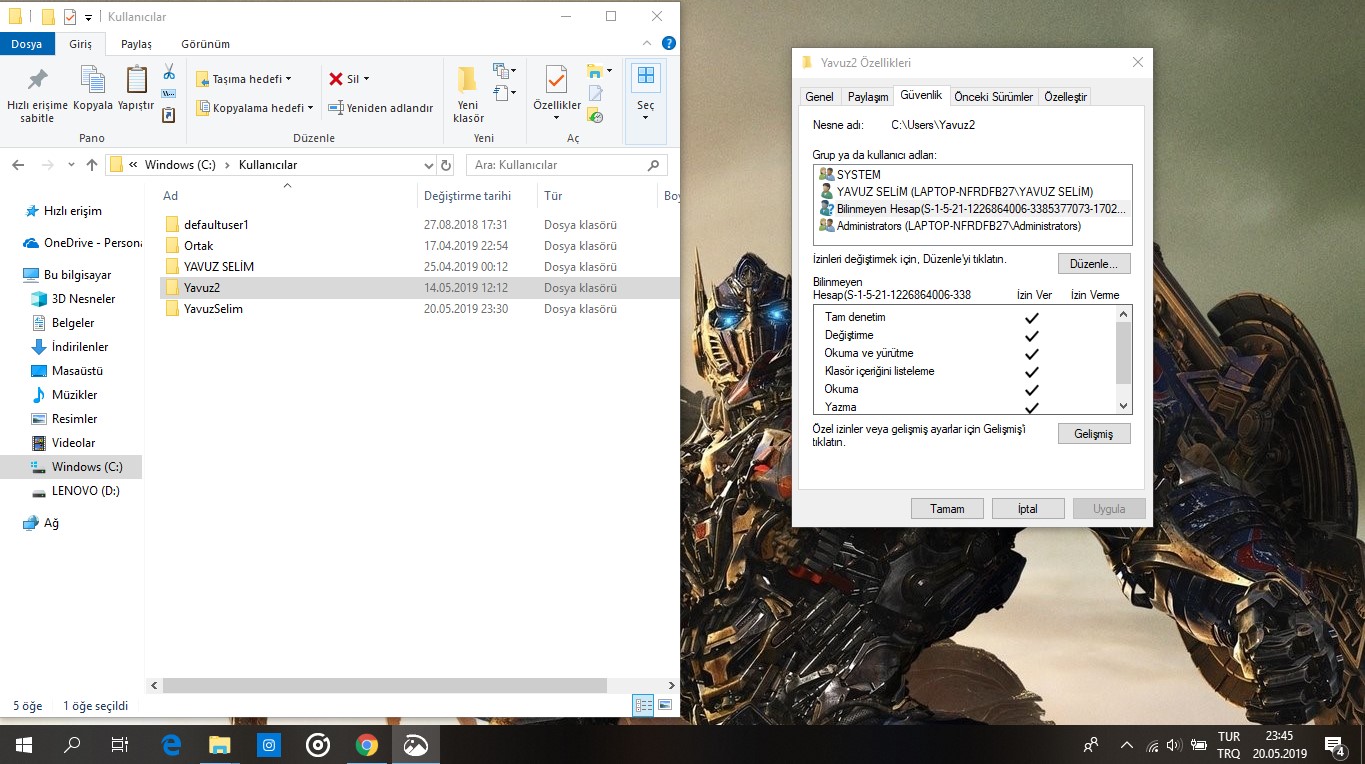The height and width of the screenshot is (764, 1365).
Task: Switch to the Görünüm ribbon tab
Action: click(x=205, y=44)
